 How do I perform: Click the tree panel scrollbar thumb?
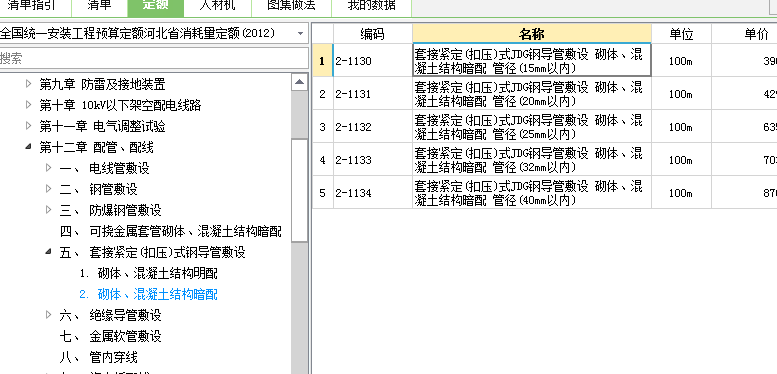pyautogui.click(x=299, y=190)
